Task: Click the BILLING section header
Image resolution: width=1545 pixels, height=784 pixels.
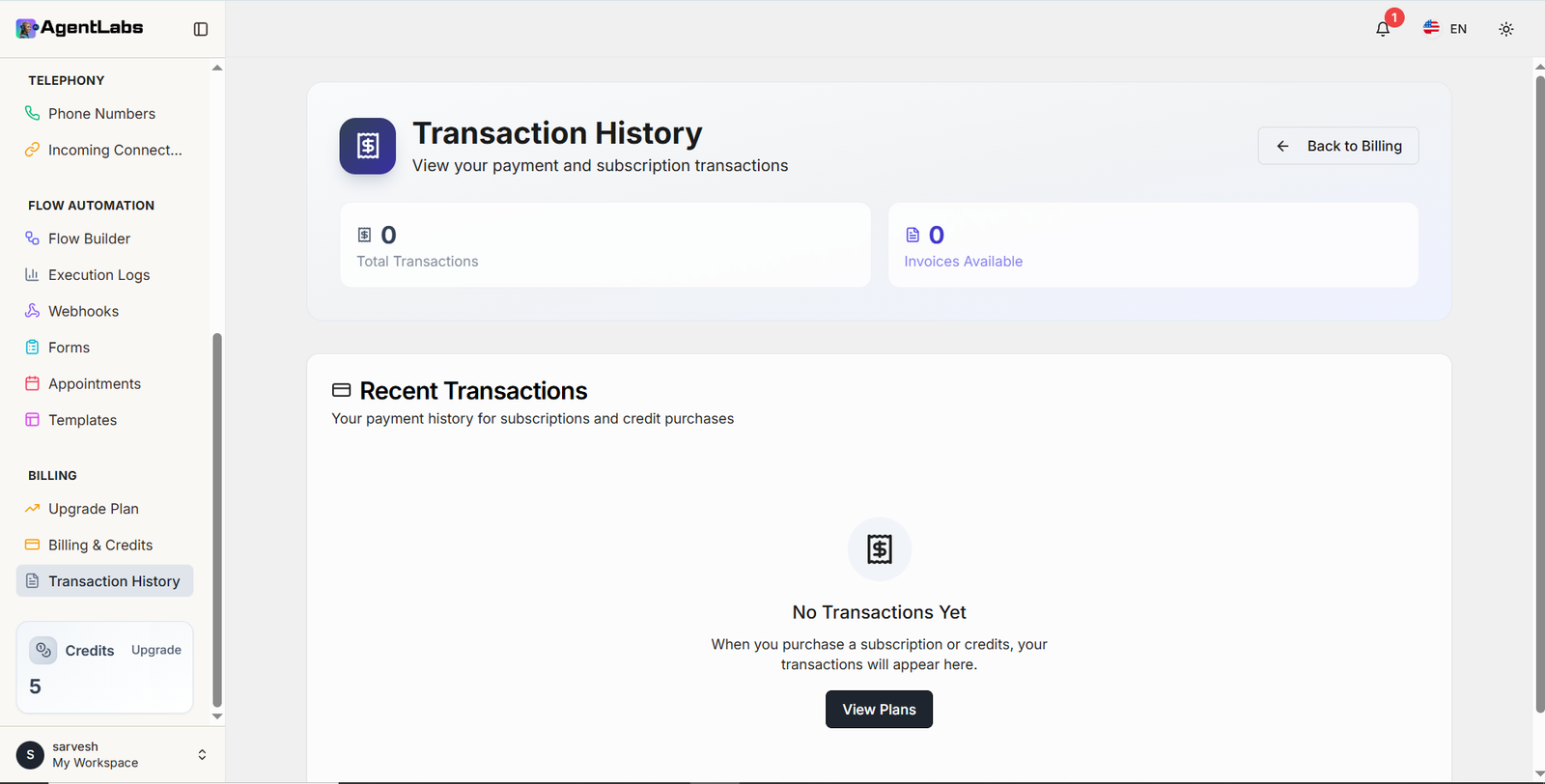Action: [53, 476]
